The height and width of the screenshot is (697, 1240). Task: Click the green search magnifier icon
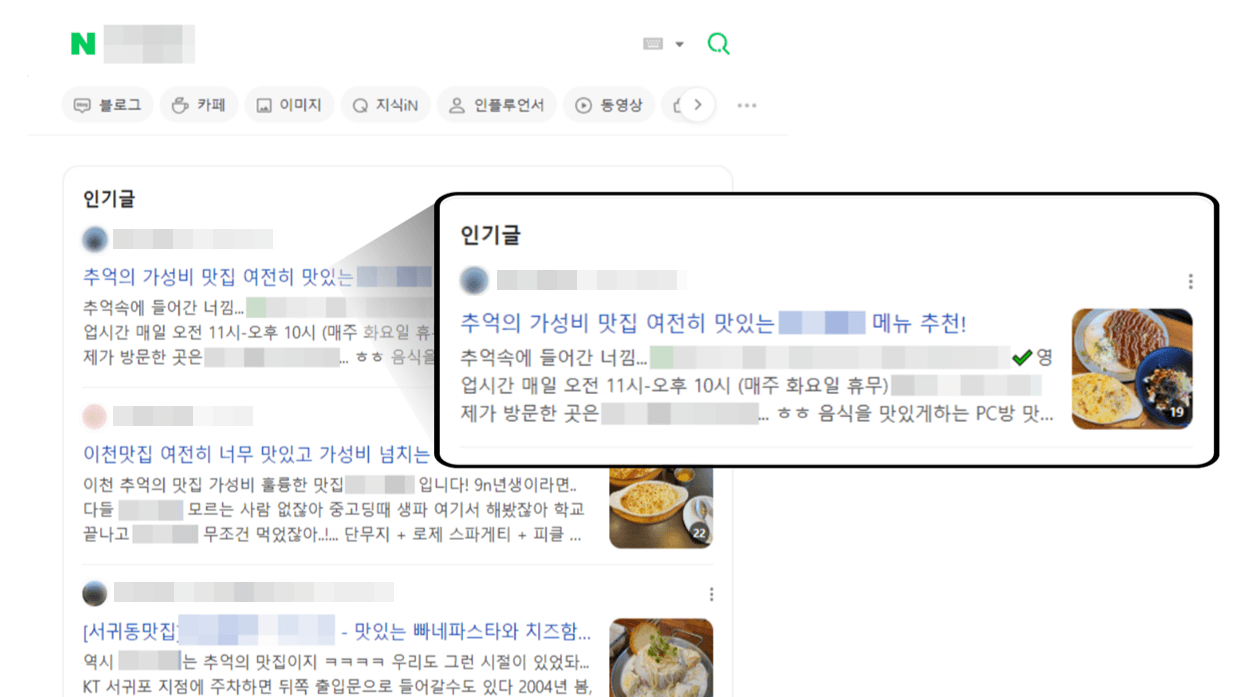pos(718,43)
